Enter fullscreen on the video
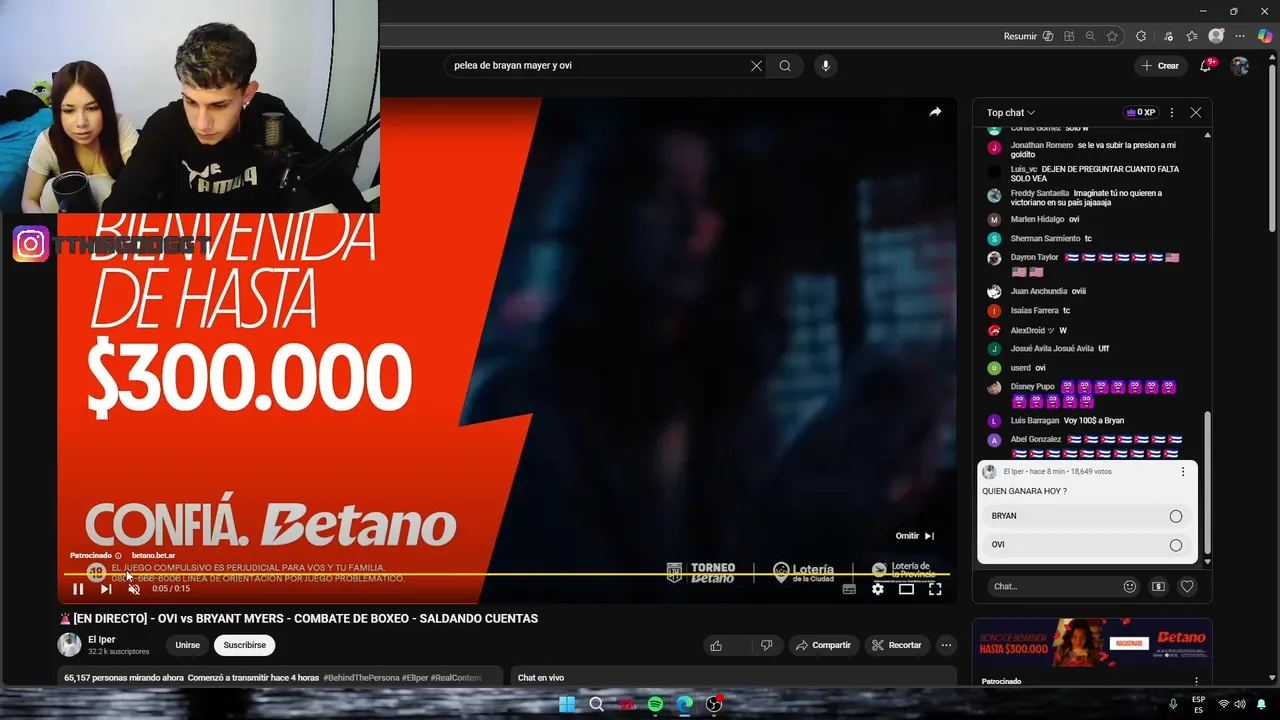The width and height of the screenshot is (1280, 720). point(935,589)
